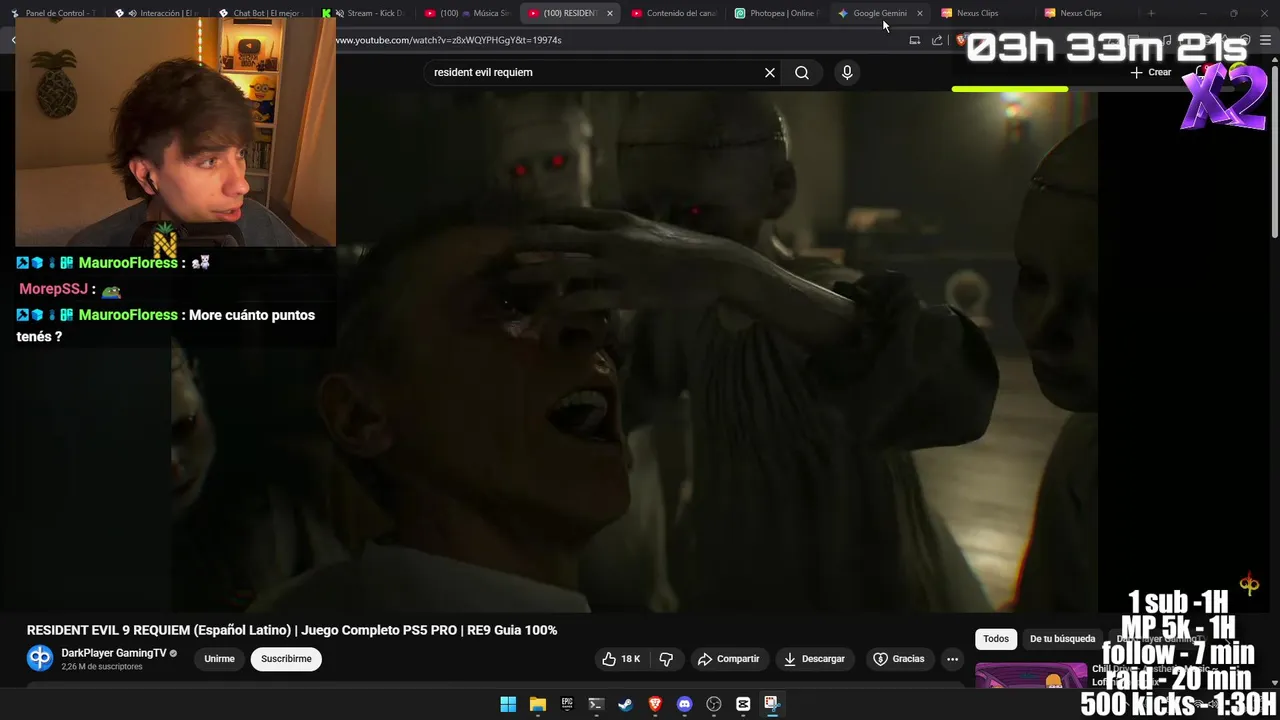Switch to the Photopea tab
This screenshot has width=1280, height=720.
coord(778,13)
